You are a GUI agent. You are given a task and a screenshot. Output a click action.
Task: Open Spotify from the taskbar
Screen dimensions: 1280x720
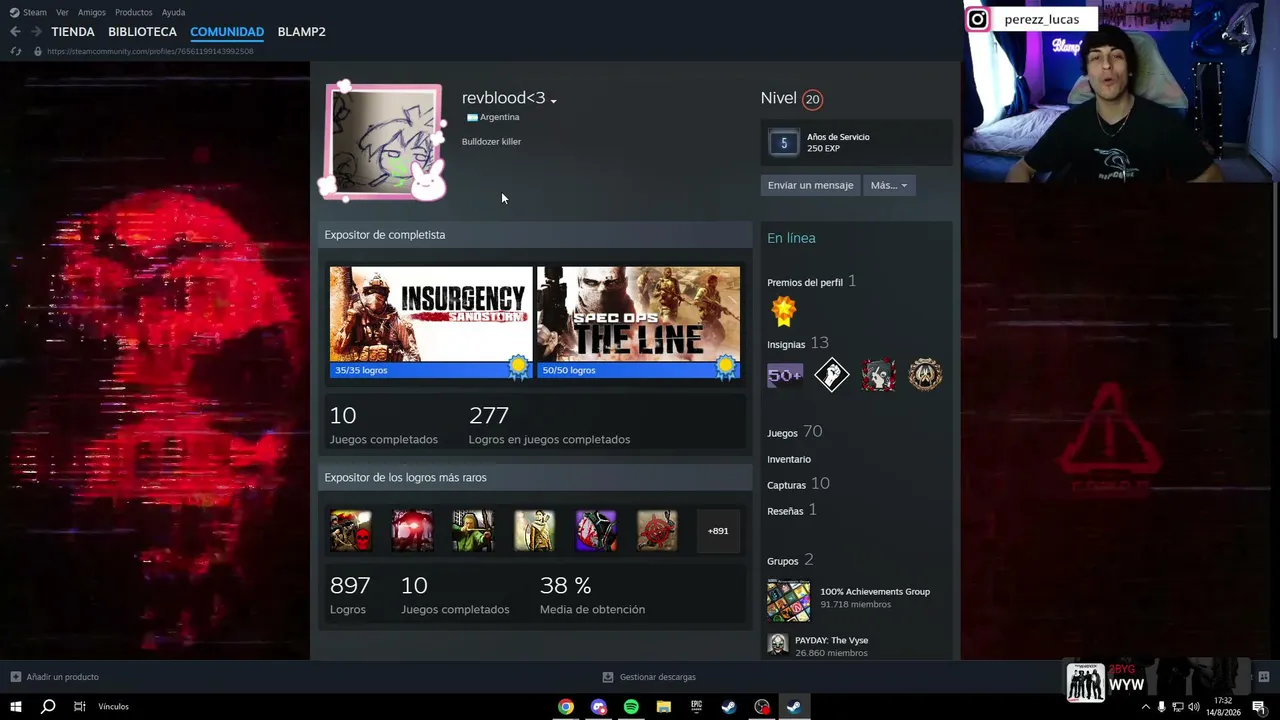631,707
